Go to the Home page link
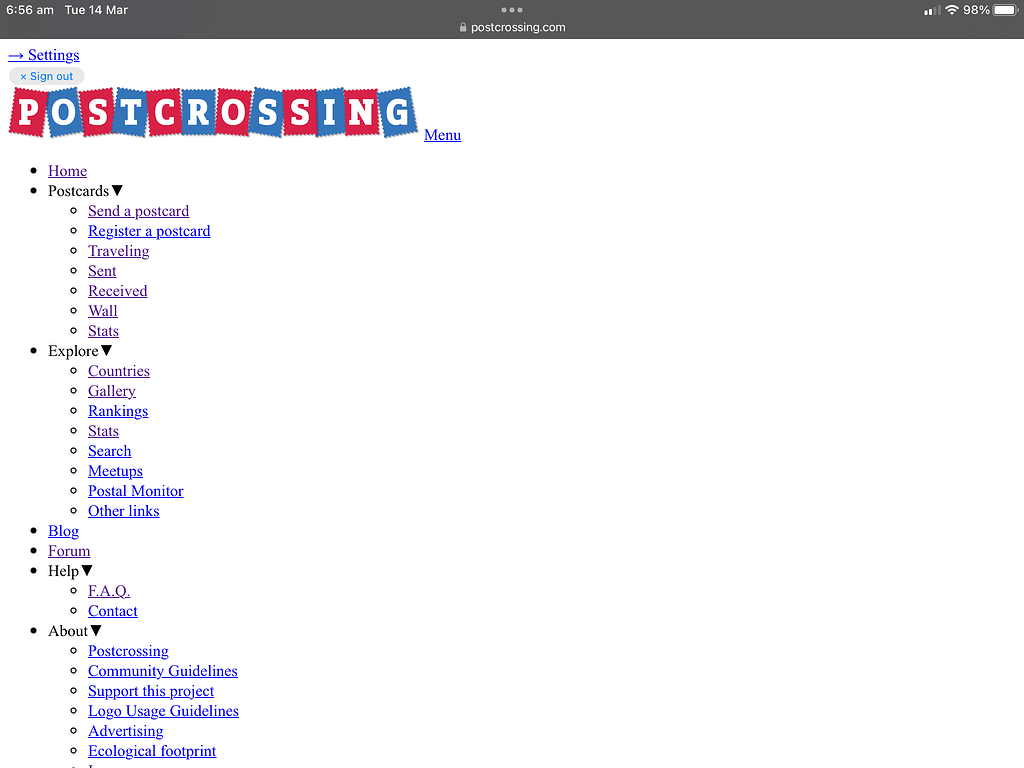This screenshot has height=768, width=1024. (x=67, y=171)
